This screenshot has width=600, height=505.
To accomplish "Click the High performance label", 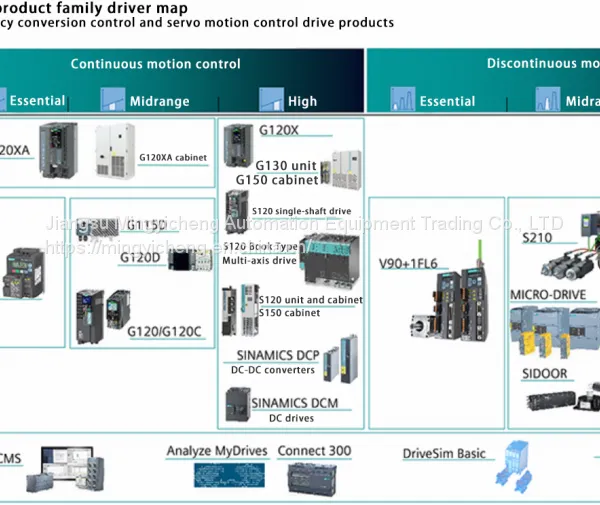I will pos(302,101).
